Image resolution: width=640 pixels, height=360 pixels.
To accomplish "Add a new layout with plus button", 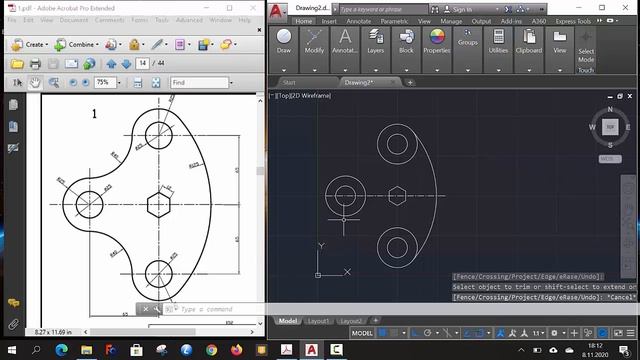I will pyautogui.click(x=376, y=320).
